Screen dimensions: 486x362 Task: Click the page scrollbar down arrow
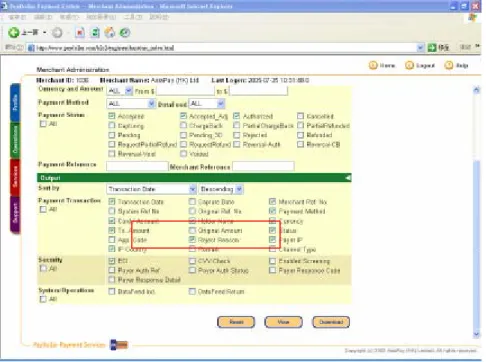[477, 334]
